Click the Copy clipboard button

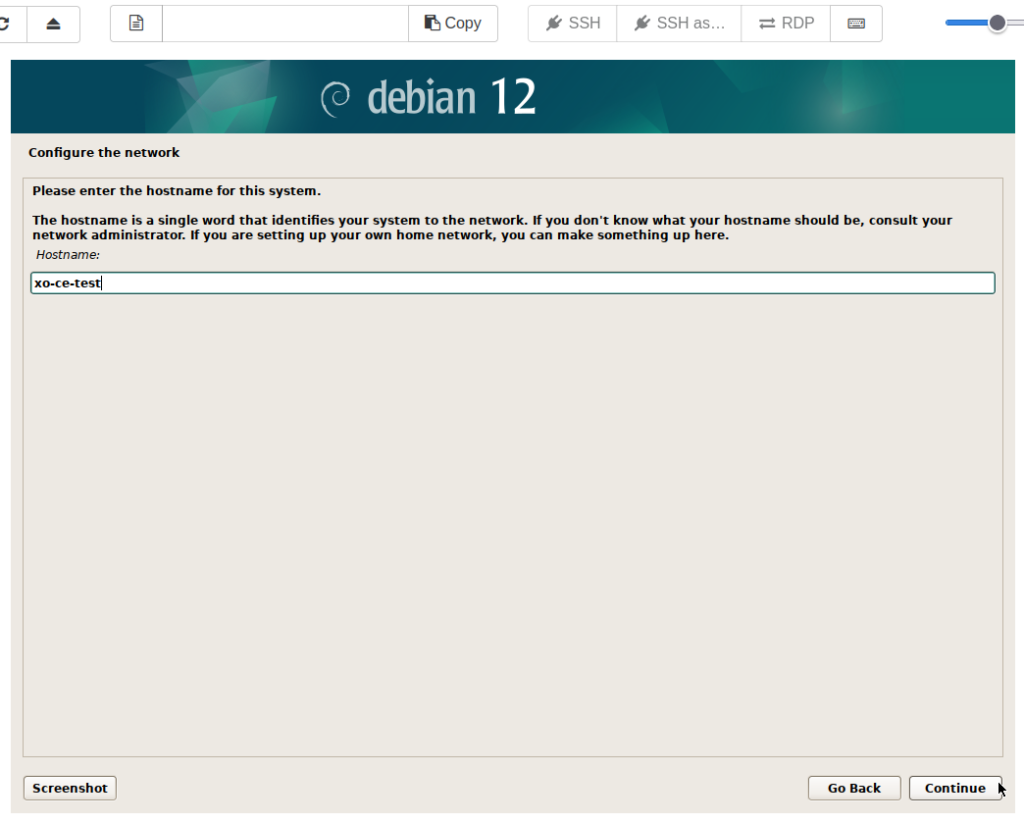click(452, 23)
